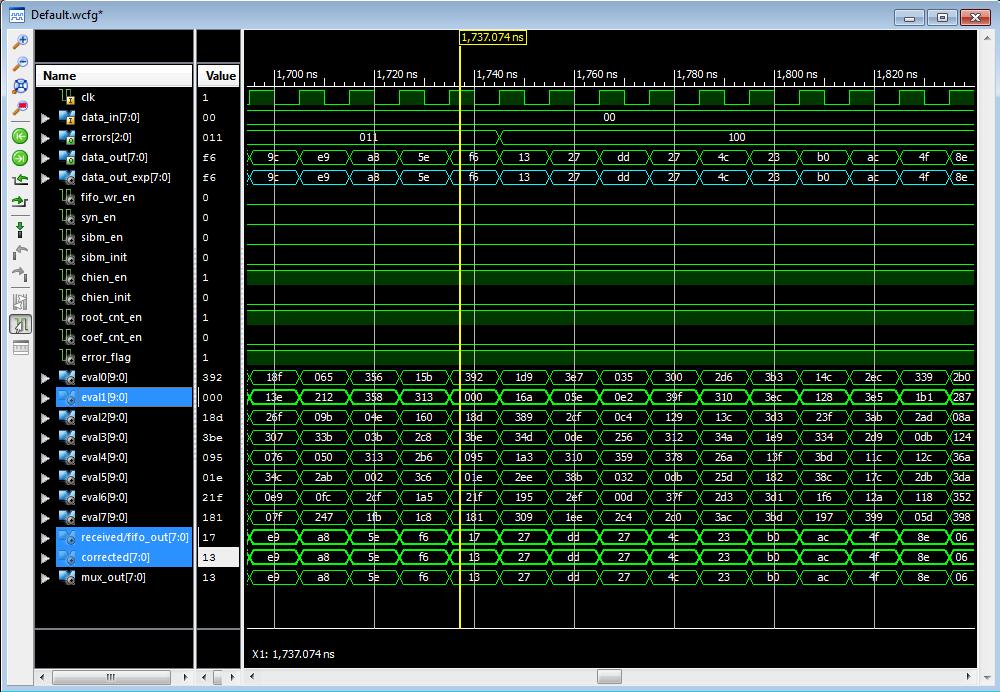Select the coef_cnt_en signal

(114, 337)
